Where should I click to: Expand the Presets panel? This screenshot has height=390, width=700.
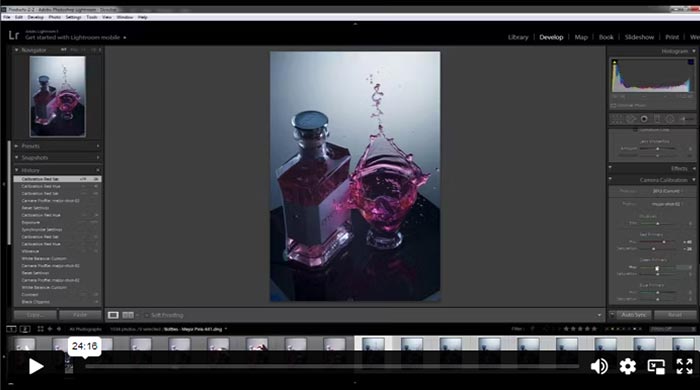click(x=17, y=146)
